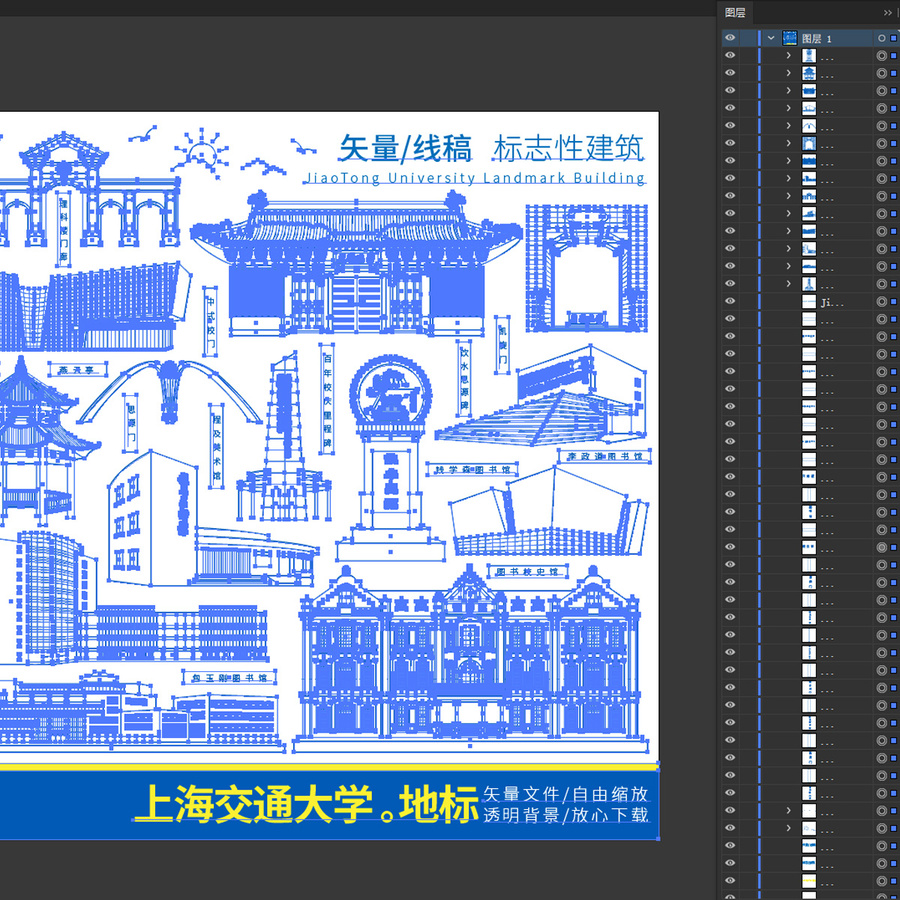Expand the sublayer directly above Ji... row
Viewport: 900px width, 900px height.
click(x=789, y=284)
